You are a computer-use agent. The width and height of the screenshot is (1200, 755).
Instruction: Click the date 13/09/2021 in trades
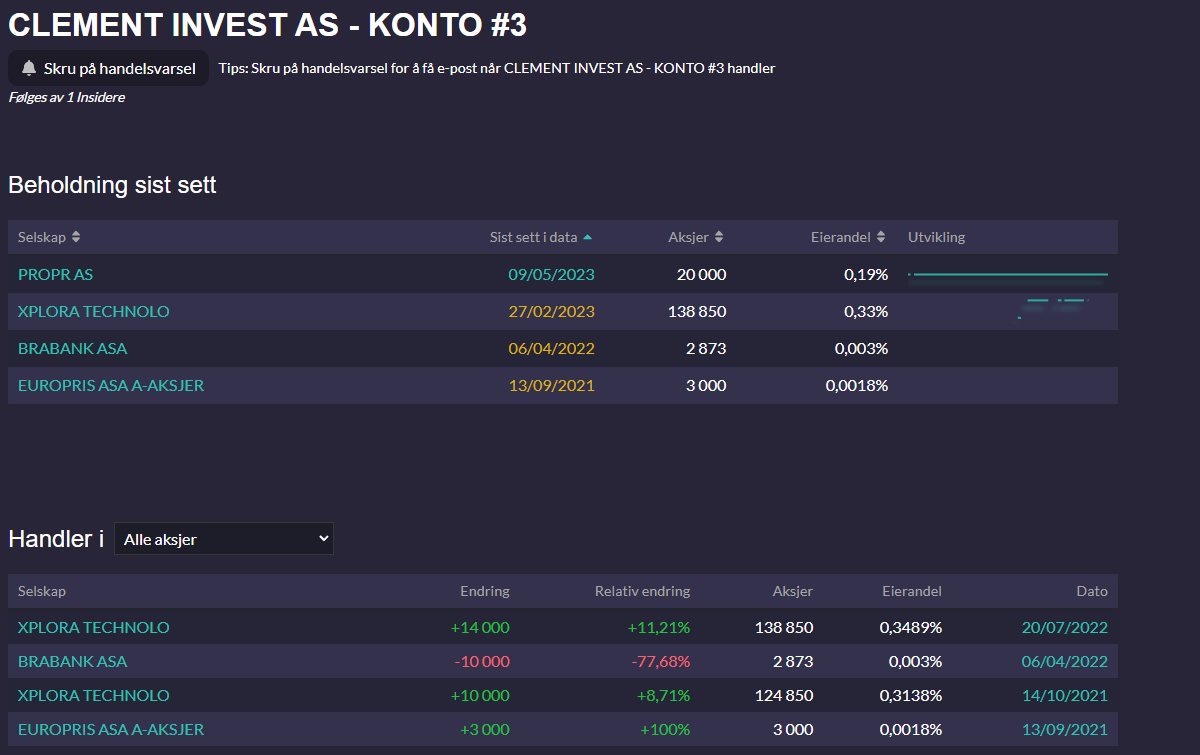click(x=1065, y=729)
